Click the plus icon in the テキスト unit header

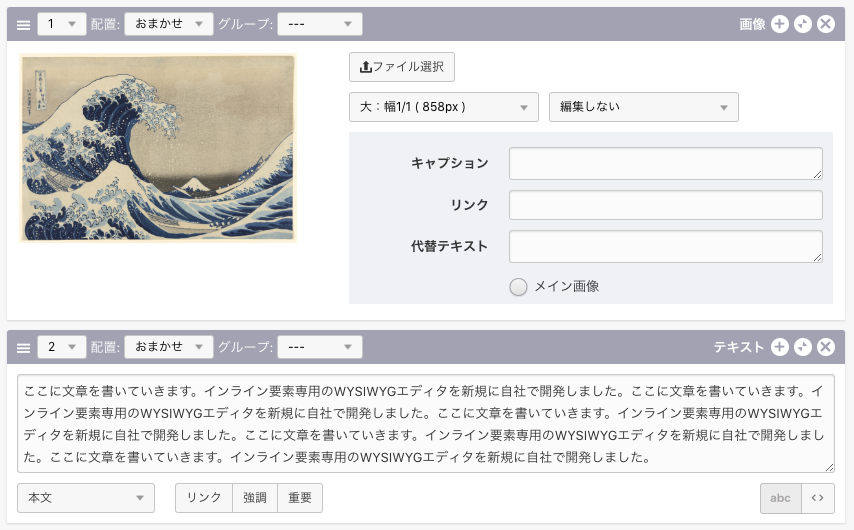[x=780, y=347]
